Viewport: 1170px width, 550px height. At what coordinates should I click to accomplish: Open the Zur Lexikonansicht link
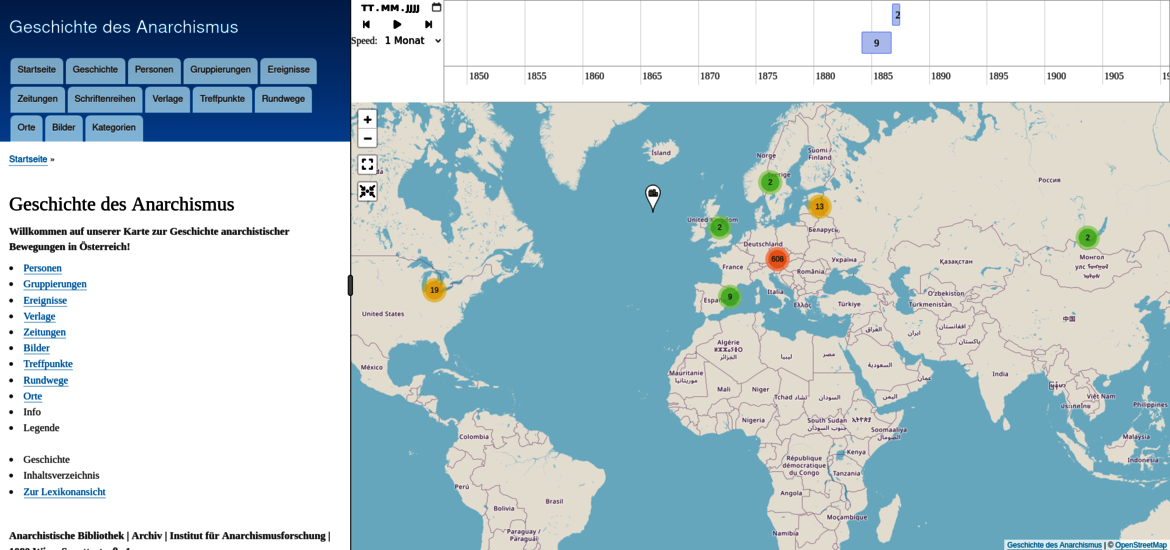64,492
